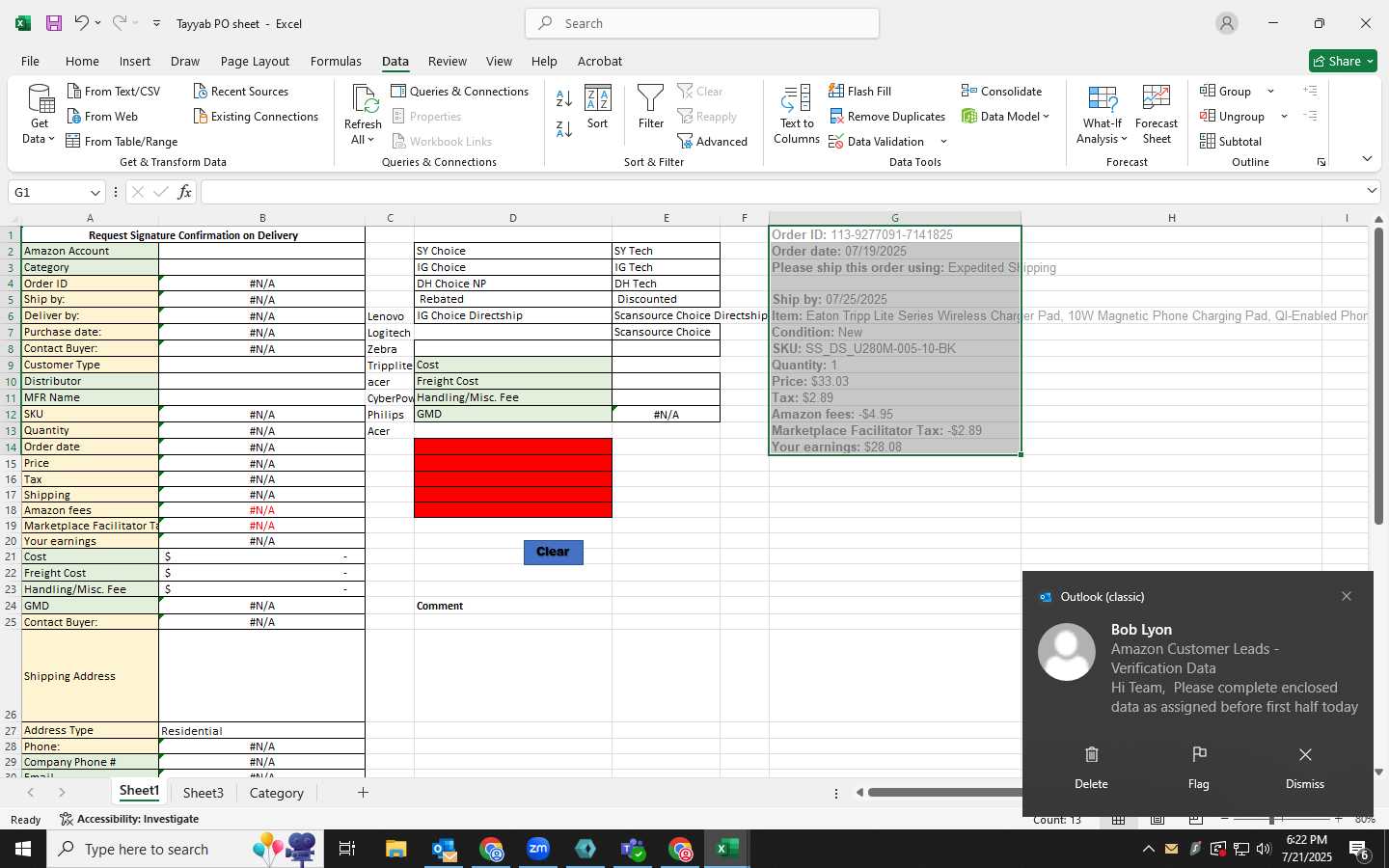The height and width of the screenshot is (868, 1389).
Task: Expand the formula bar
Action: click(x=1372, y=191)
